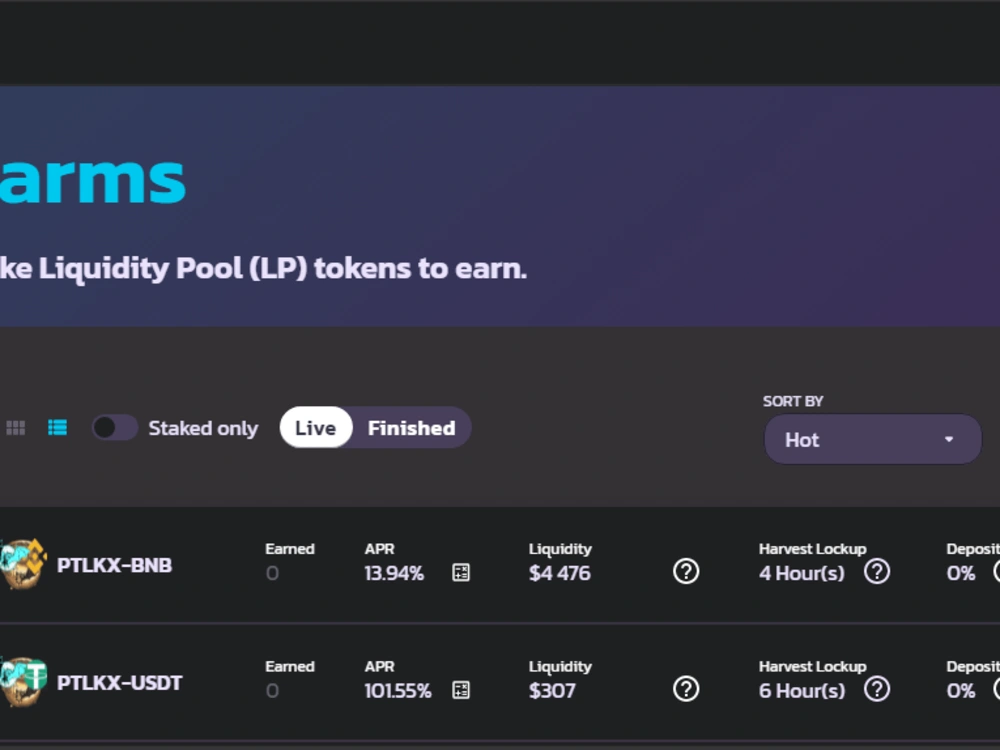Click the PTLKX-BNB token pair icon
This screenshot has height=750, width=1000.
tap(23, 564)
